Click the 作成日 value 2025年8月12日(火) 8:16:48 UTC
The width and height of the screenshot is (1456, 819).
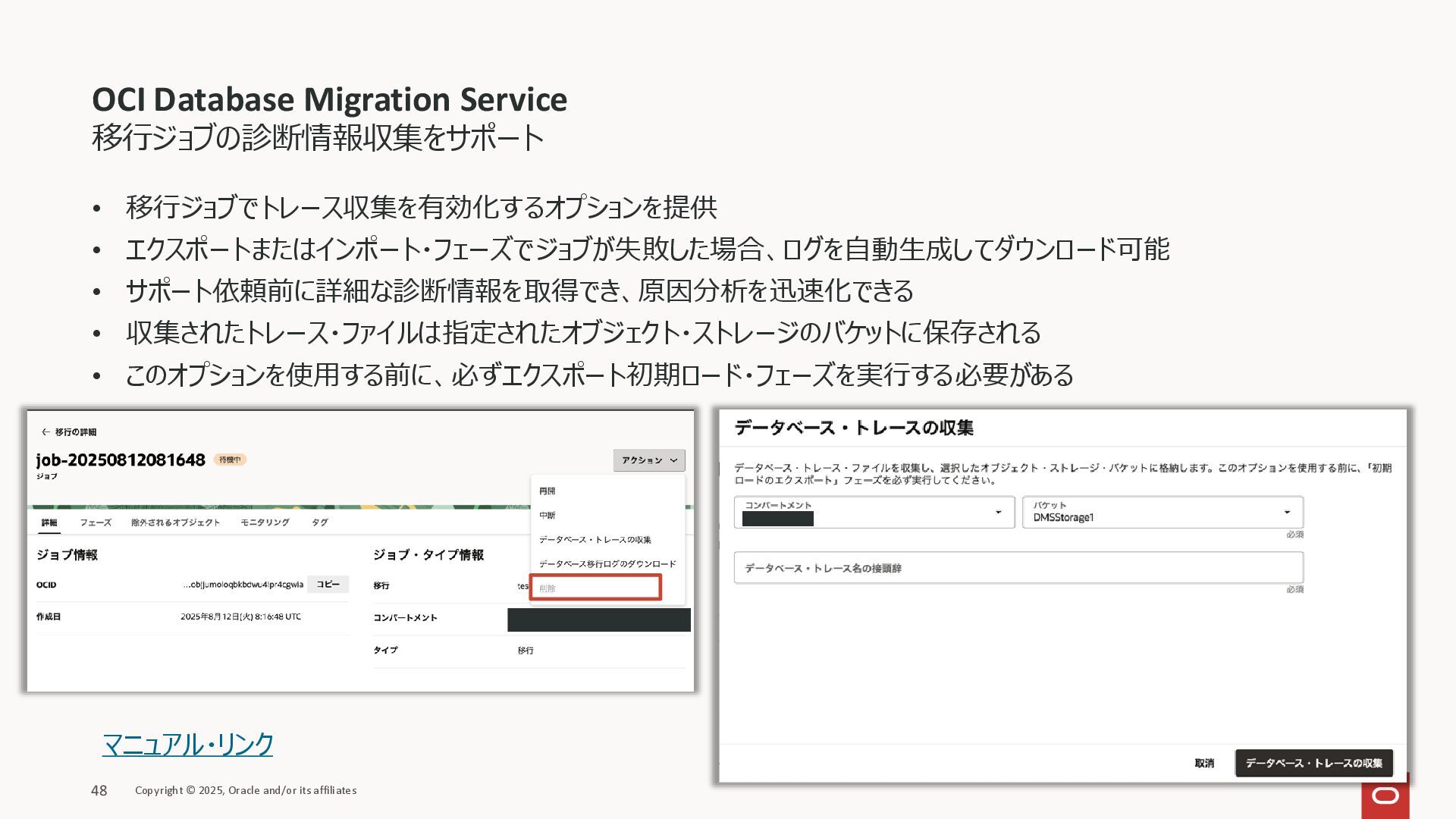pos(240,617)
